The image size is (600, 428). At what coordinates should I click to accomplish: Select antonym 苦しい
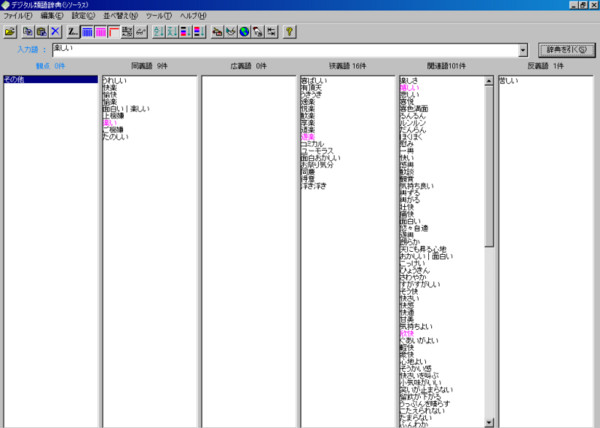point(509,81)
